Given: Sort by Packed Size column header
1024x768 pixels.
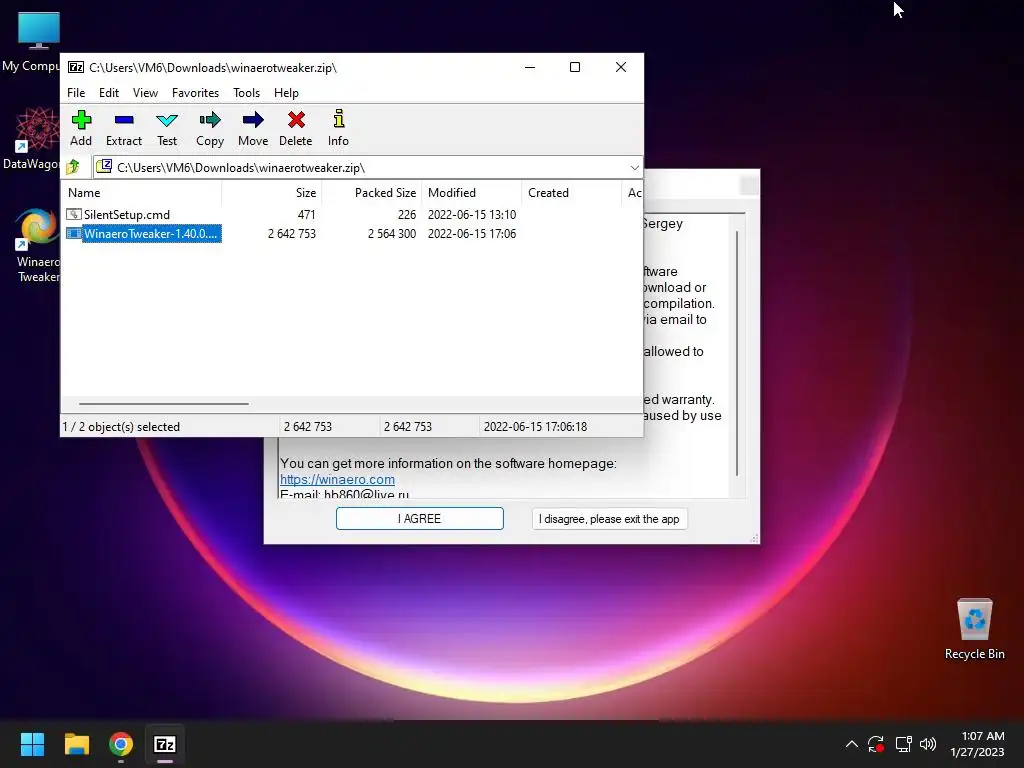Looking at the screenshot, I should tap(372, 193).
